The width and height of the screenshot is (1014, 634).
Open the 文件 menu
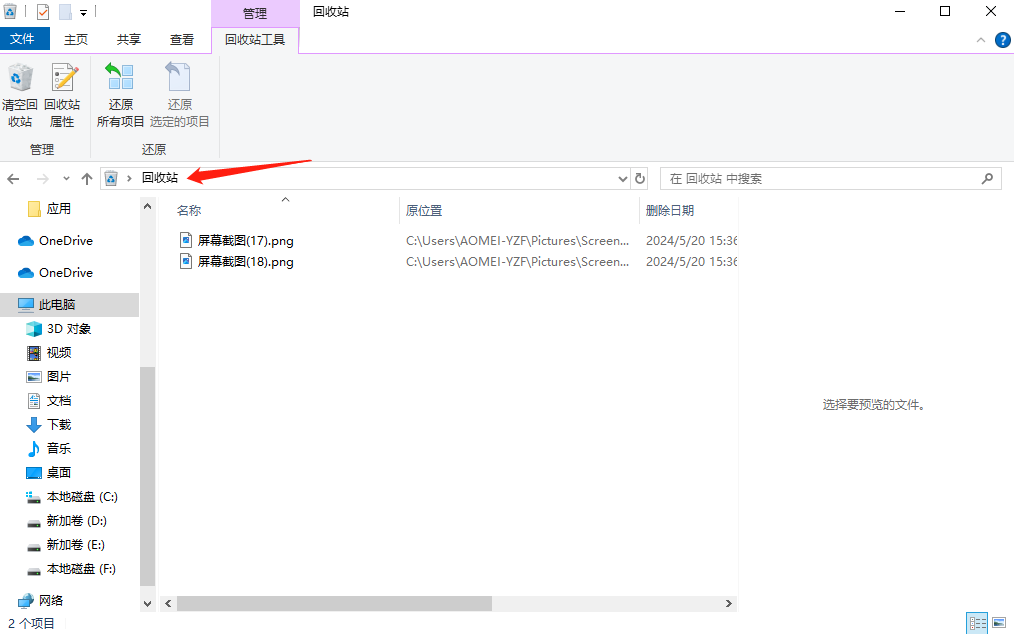click(x=25, y=39)
